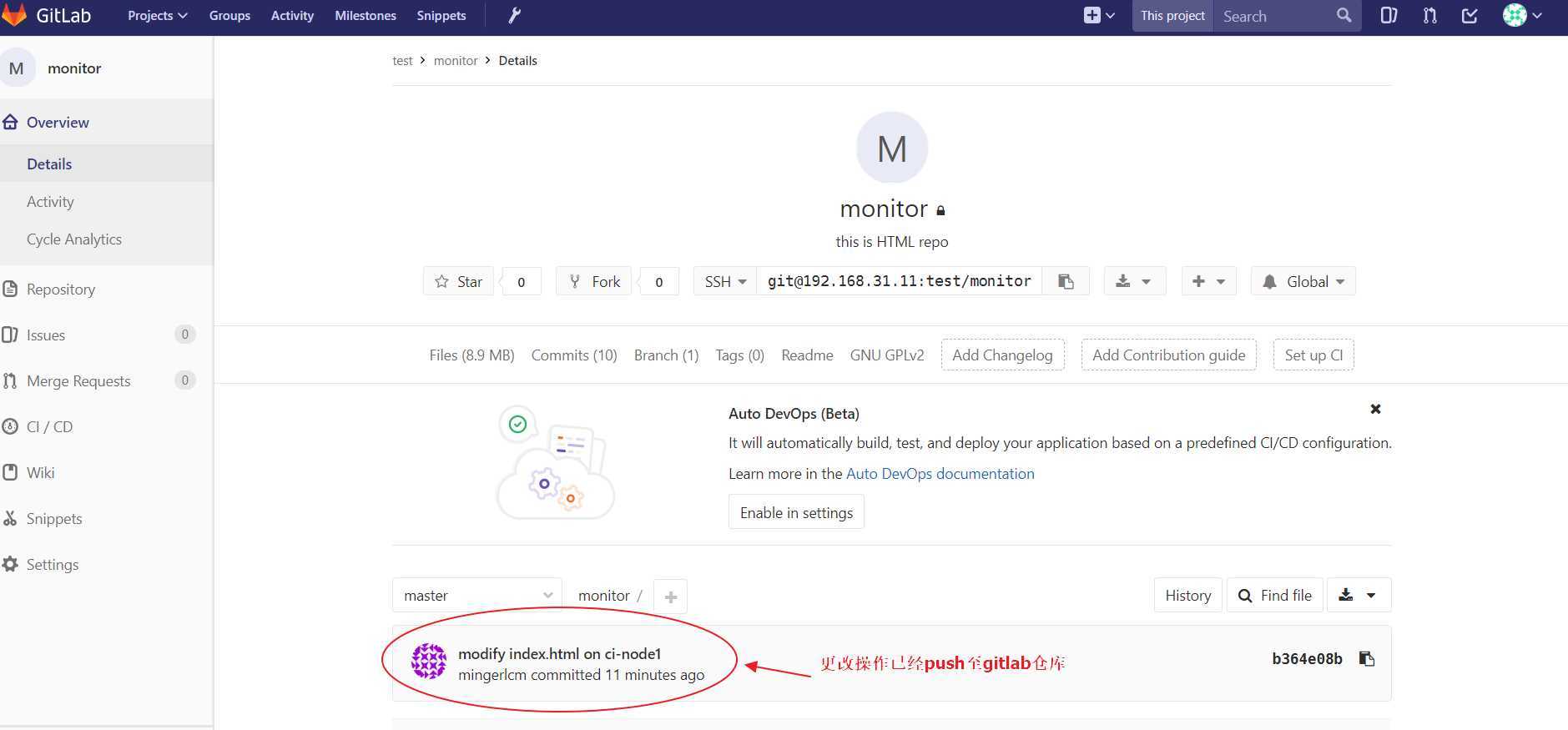Open the plus dropdown beside notifications
The width and height of the screenshot is (1568, 730).
coord(1208,281)
